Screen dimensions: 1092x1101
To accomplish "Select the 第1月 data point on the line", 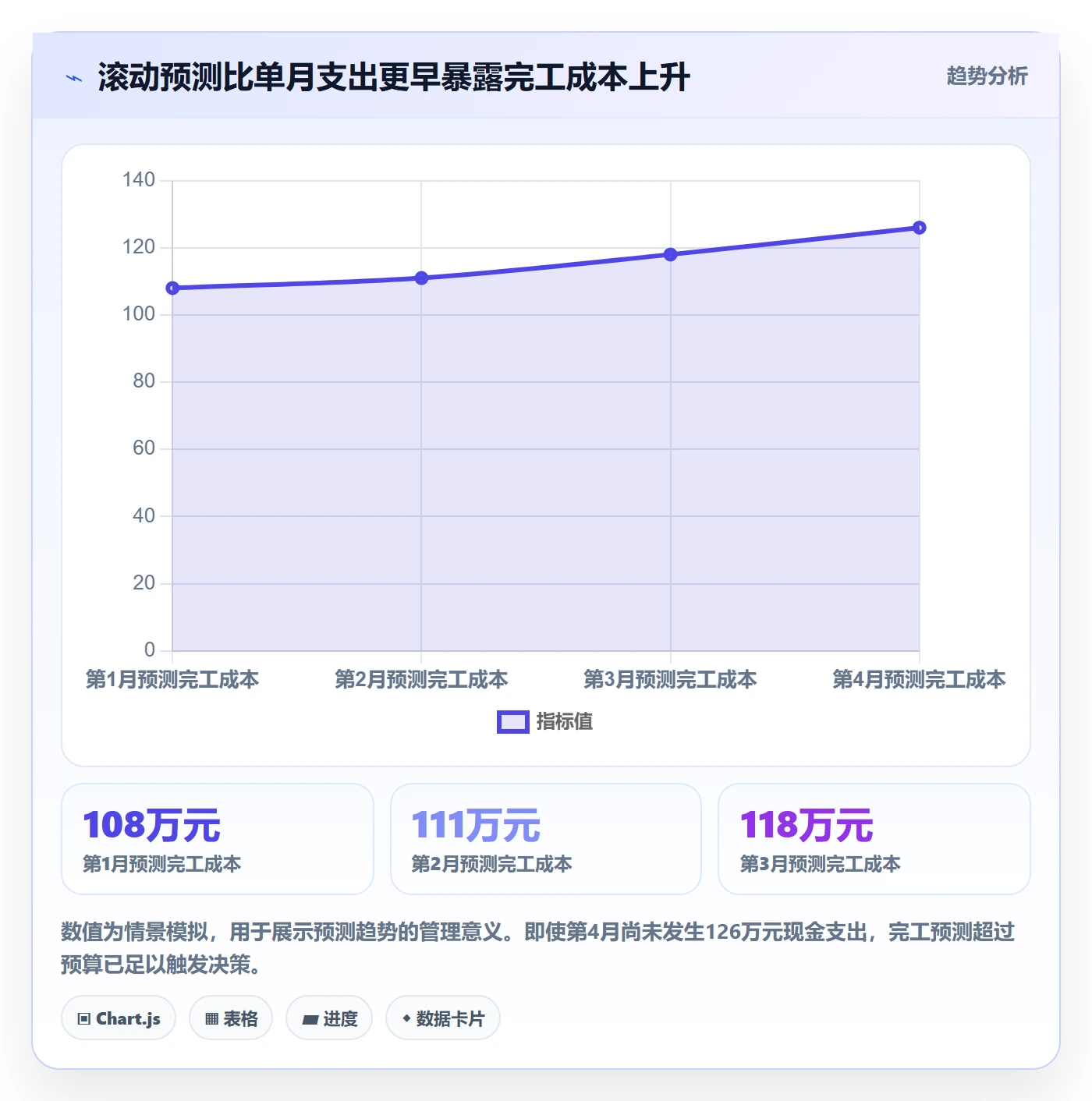I will (172, 289).
